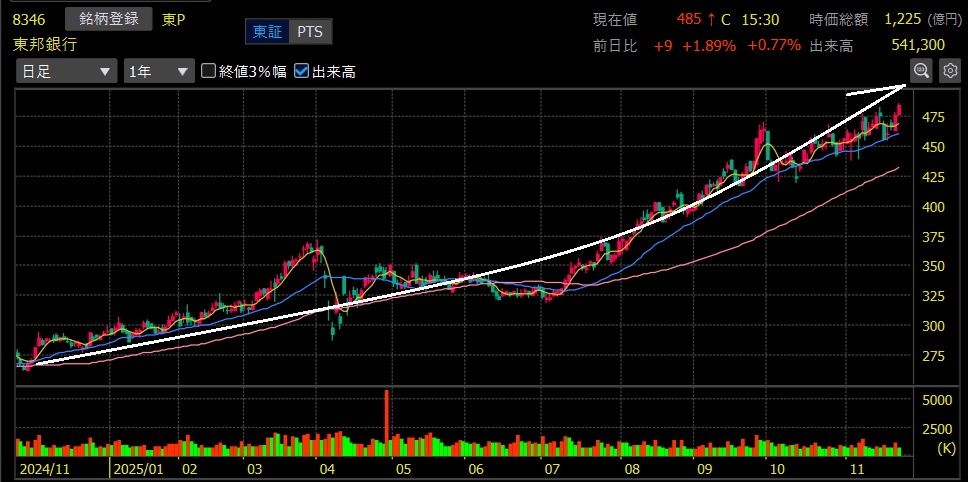This screenshot has height=482, width=968.
Task: Click the 475 price axis label
Action: coord(932,117)
